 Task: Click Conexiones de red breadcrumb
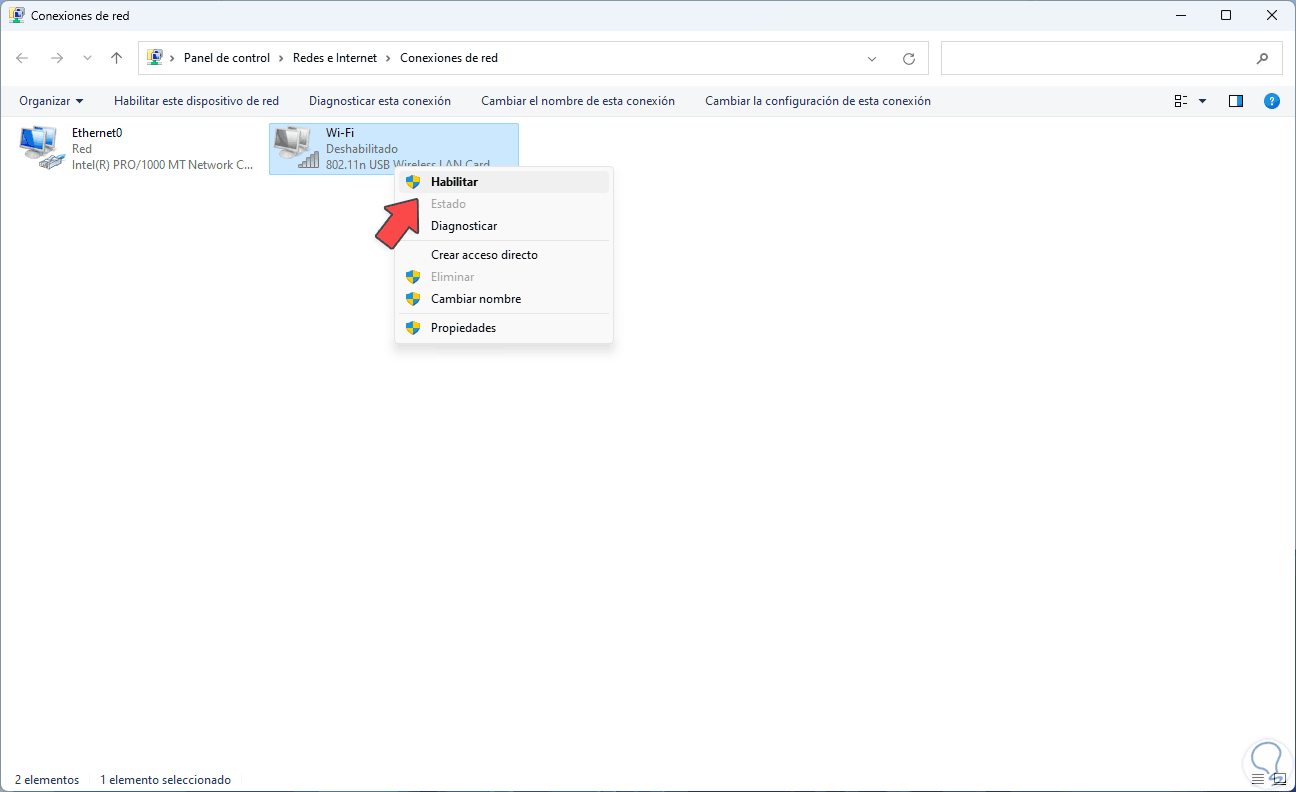(449, 58)
